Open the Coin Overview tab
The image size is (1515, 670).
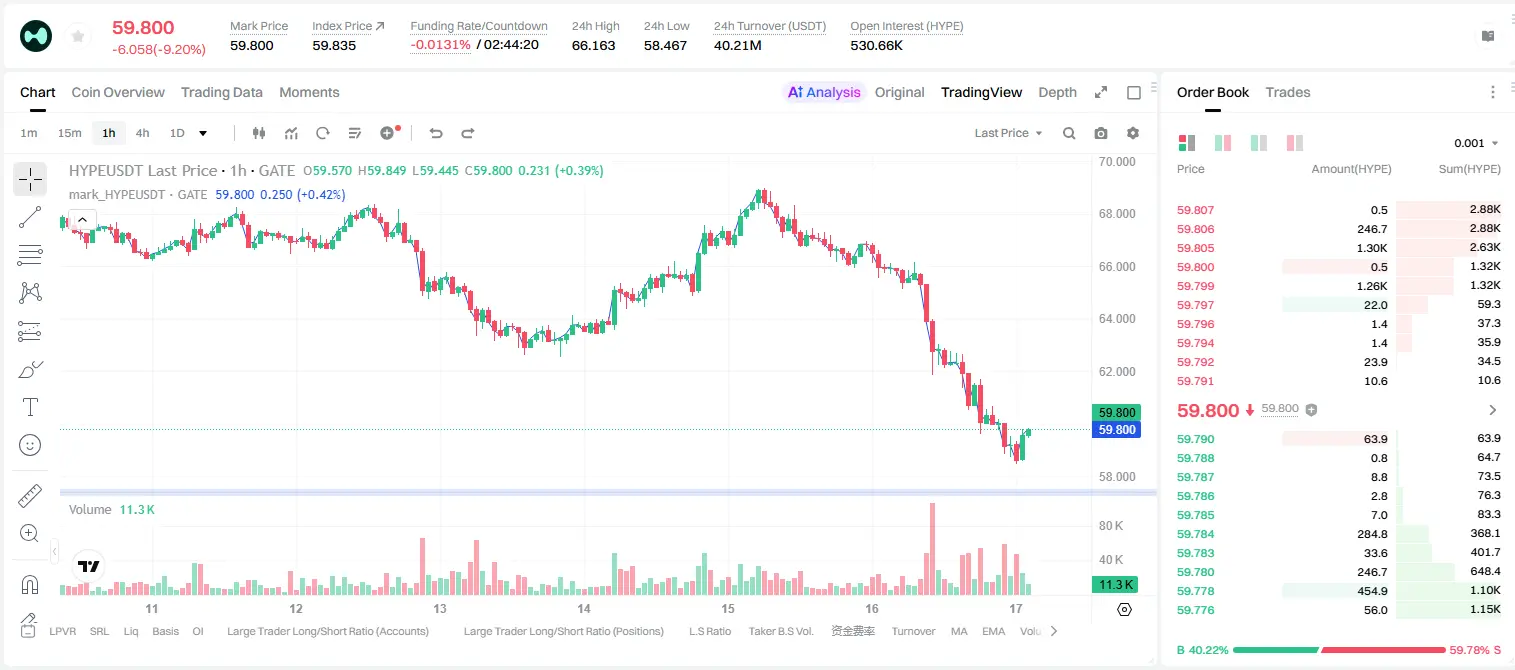pyautogui.click(x=118, y=92)
